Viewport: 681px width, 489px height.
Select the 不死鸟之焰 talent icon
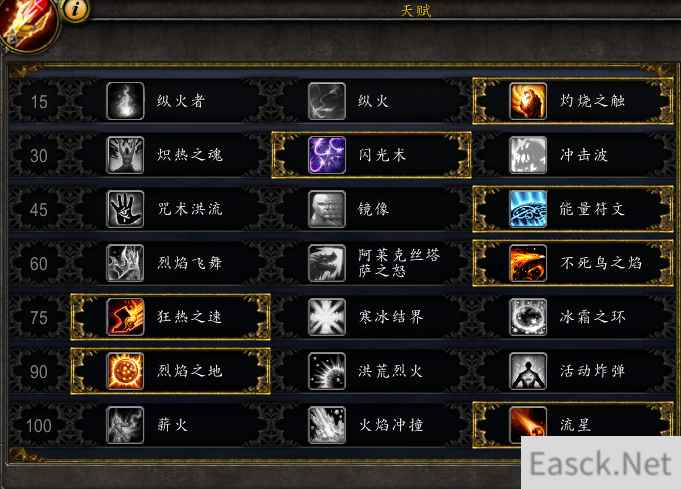pyautogui.click(x=528, y=263)
